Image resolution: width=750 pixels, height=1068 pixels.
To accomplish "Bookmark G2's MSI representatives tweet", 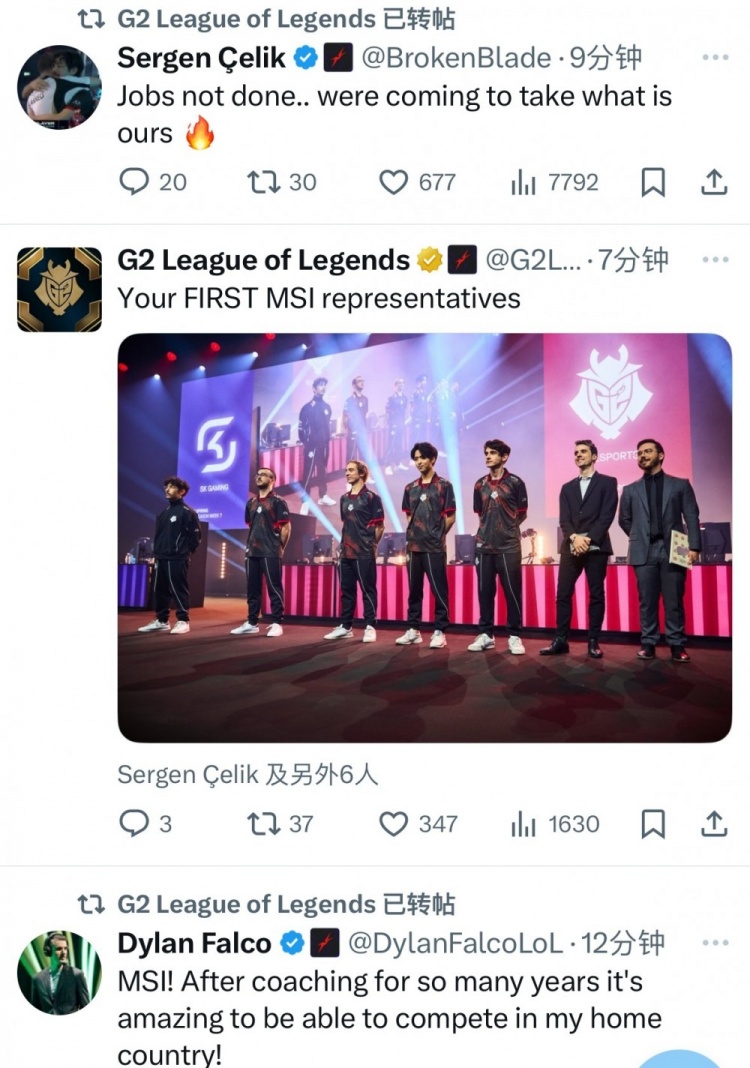I will click(x=654, y=824).
